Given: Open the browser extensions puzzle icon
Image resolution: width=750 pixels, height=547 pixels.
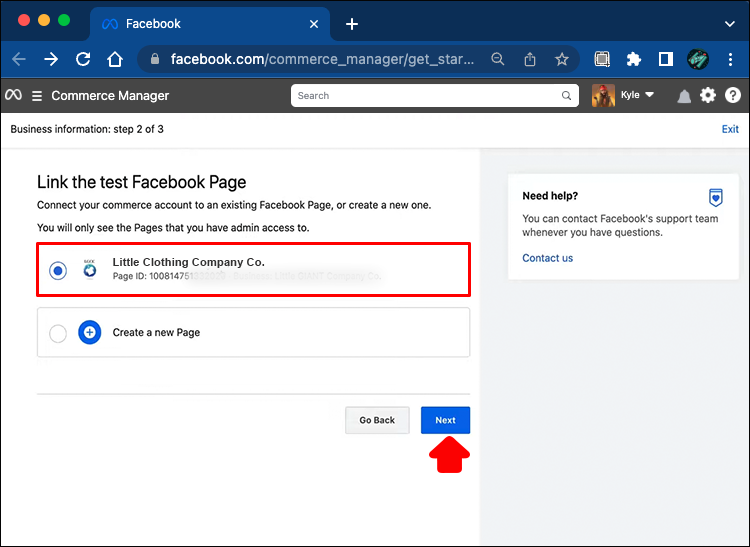Looking at the screenshot, I should [633, 59].
